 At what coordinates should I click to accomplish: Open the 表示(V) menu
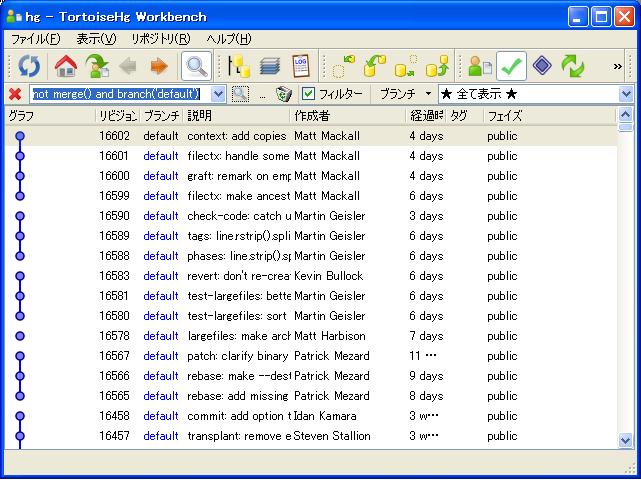click(96, 39)
